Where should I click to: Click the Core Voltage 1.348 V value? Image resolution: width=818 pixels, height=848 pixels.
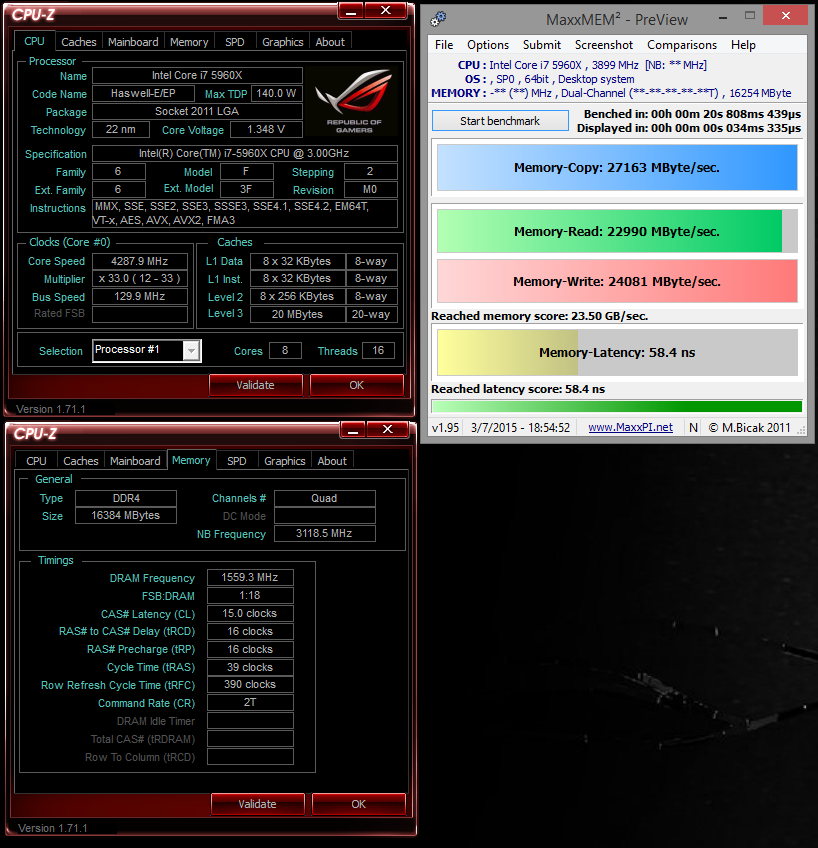(x=266, y=130)
